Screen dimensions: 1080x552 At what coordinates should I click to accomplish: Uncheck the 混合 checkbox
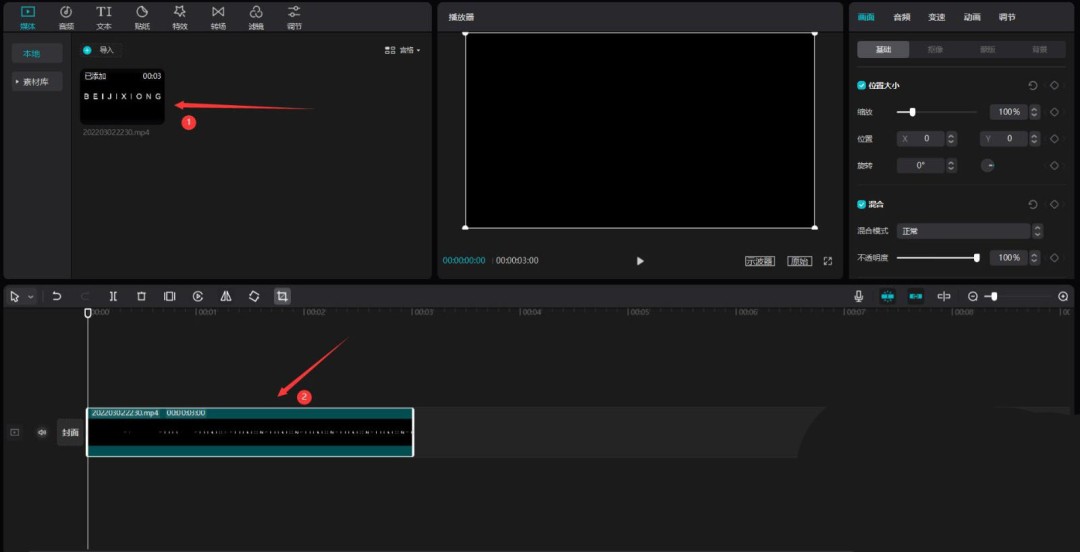coord(862,204)
